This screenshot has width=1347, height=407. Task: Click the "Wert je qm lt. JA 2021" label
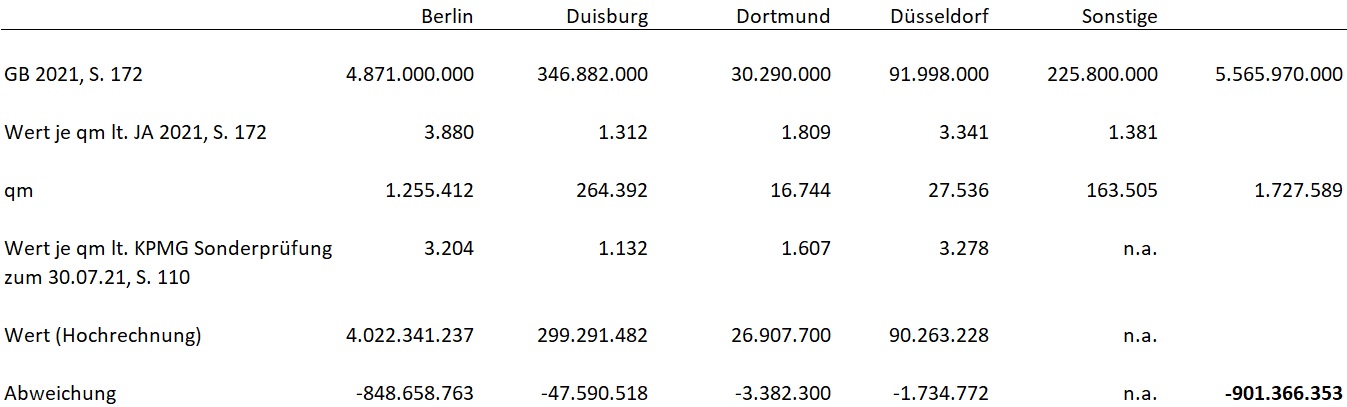coord(135,132)
